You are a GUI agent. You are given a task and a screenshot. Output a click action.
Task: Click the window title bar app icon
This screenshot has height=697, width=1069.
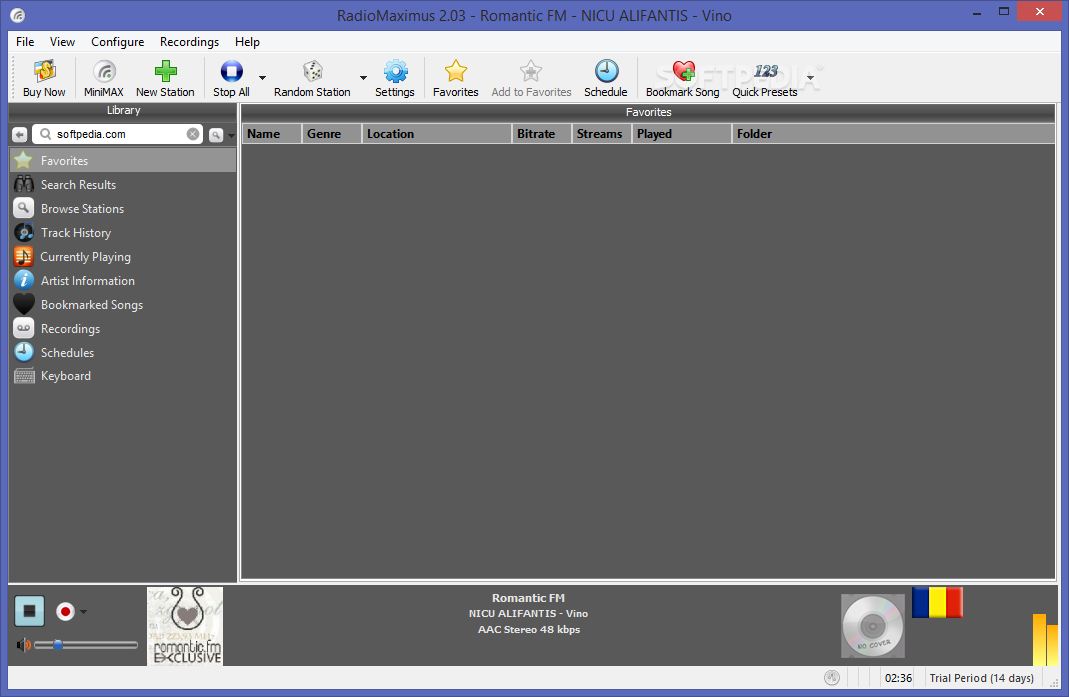pos(18,15)
